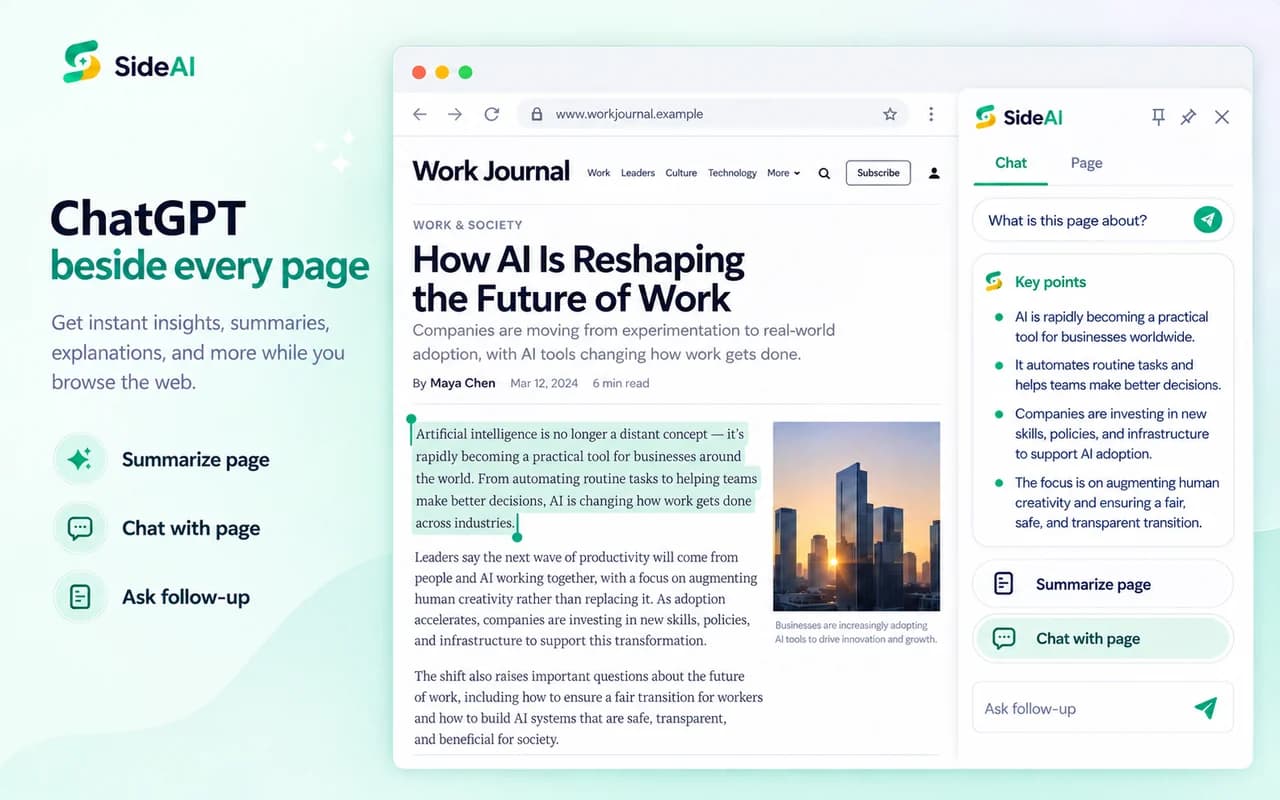Send the follow-up with paper plane icon
The width and height of the screenshot is (1280, 800).
click(1206, 708)
